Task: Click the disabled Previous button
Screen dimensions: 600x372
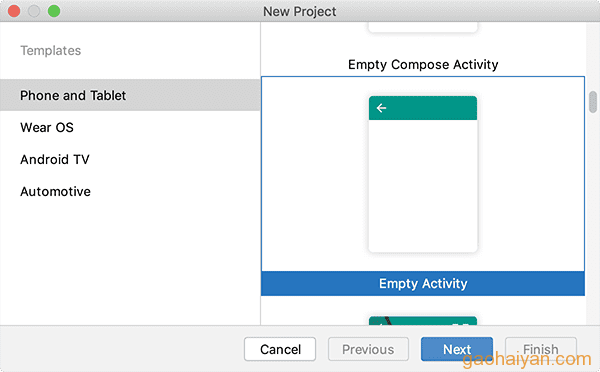Action: pos(368,349)
